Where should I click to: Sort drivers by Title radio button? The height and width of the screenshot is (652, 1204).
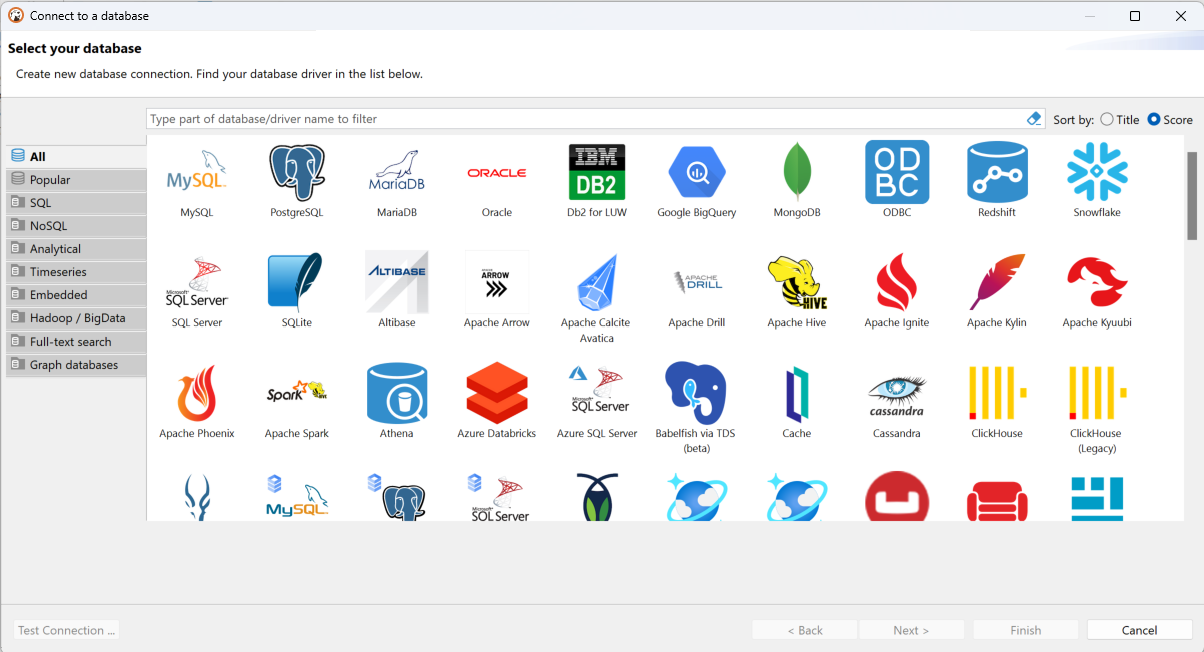click(1107, 120)
